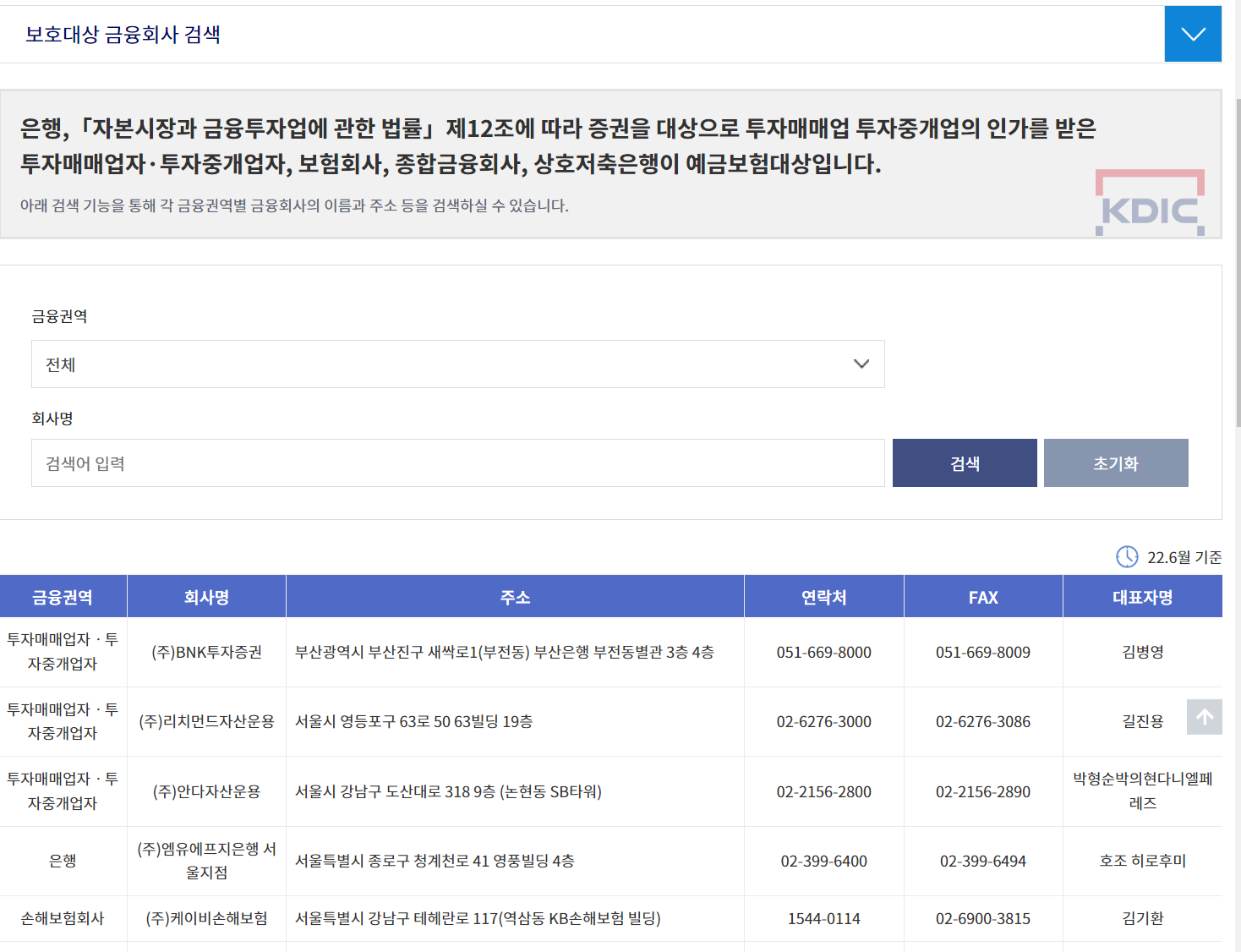Click the 대표자명 column header
This screenshot has width=1241, height=952.
tap(1143, 597)
